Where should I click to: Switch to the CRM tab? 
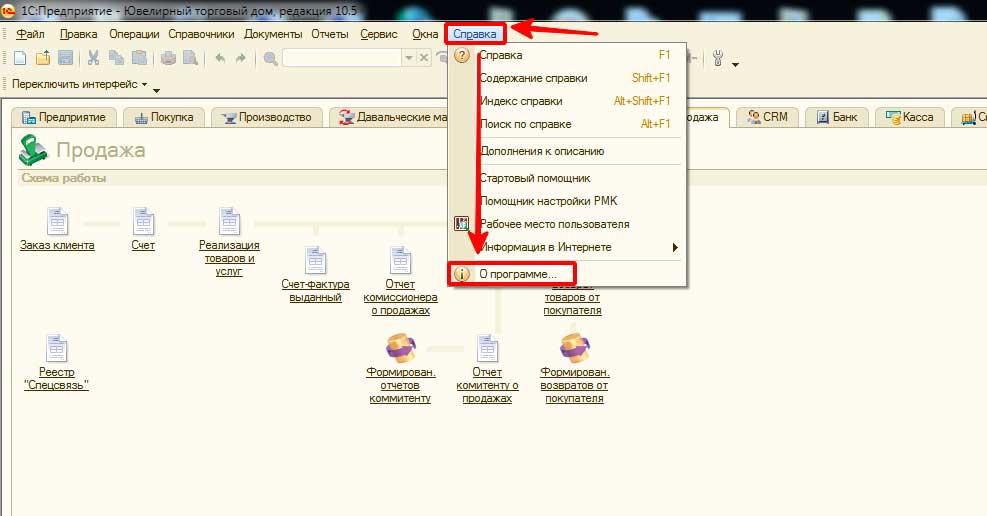[x=767, y=117]
